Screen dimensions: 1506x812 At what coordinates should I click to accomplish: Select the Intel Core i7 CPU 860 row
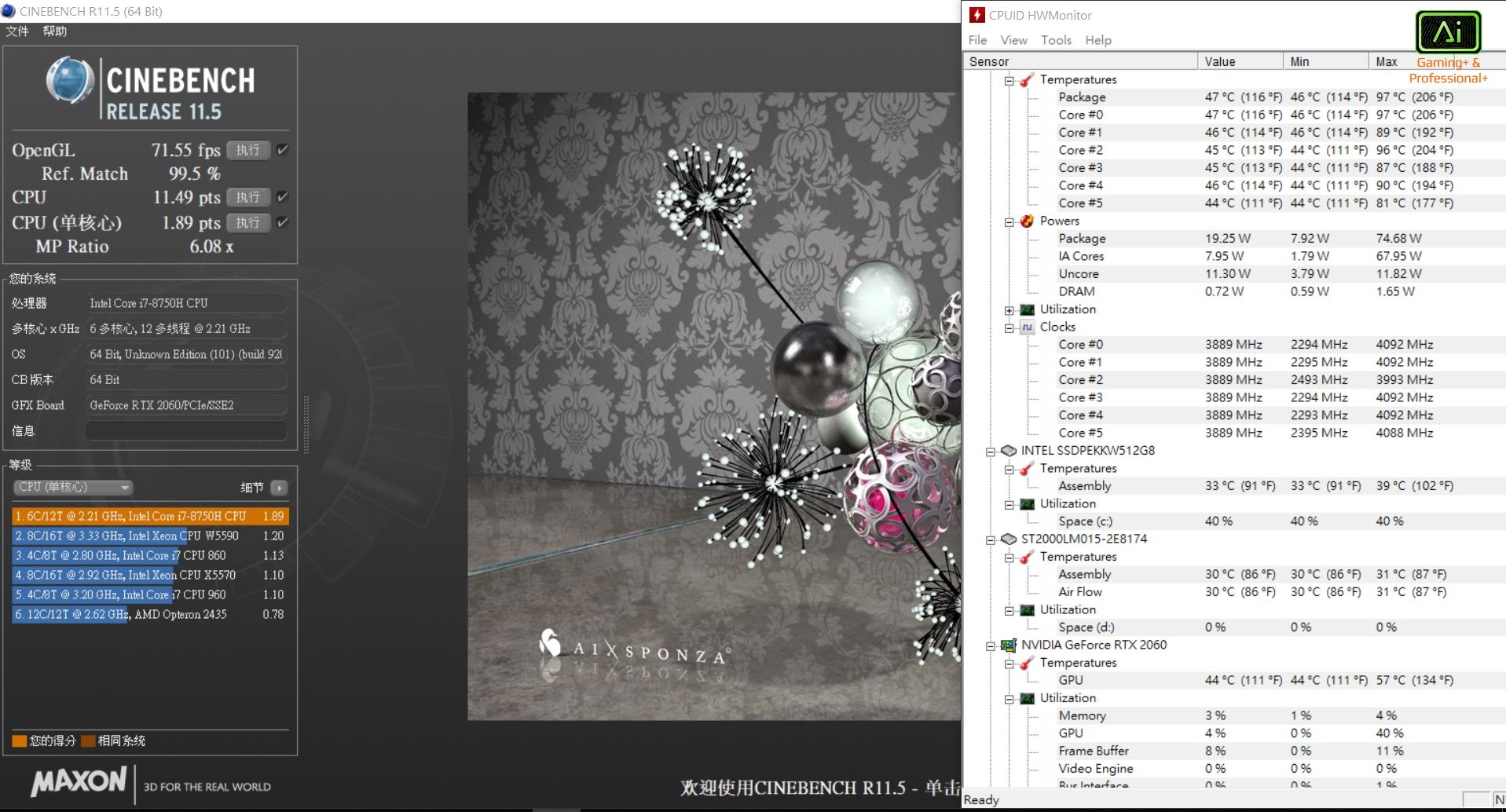click(150, 555)
